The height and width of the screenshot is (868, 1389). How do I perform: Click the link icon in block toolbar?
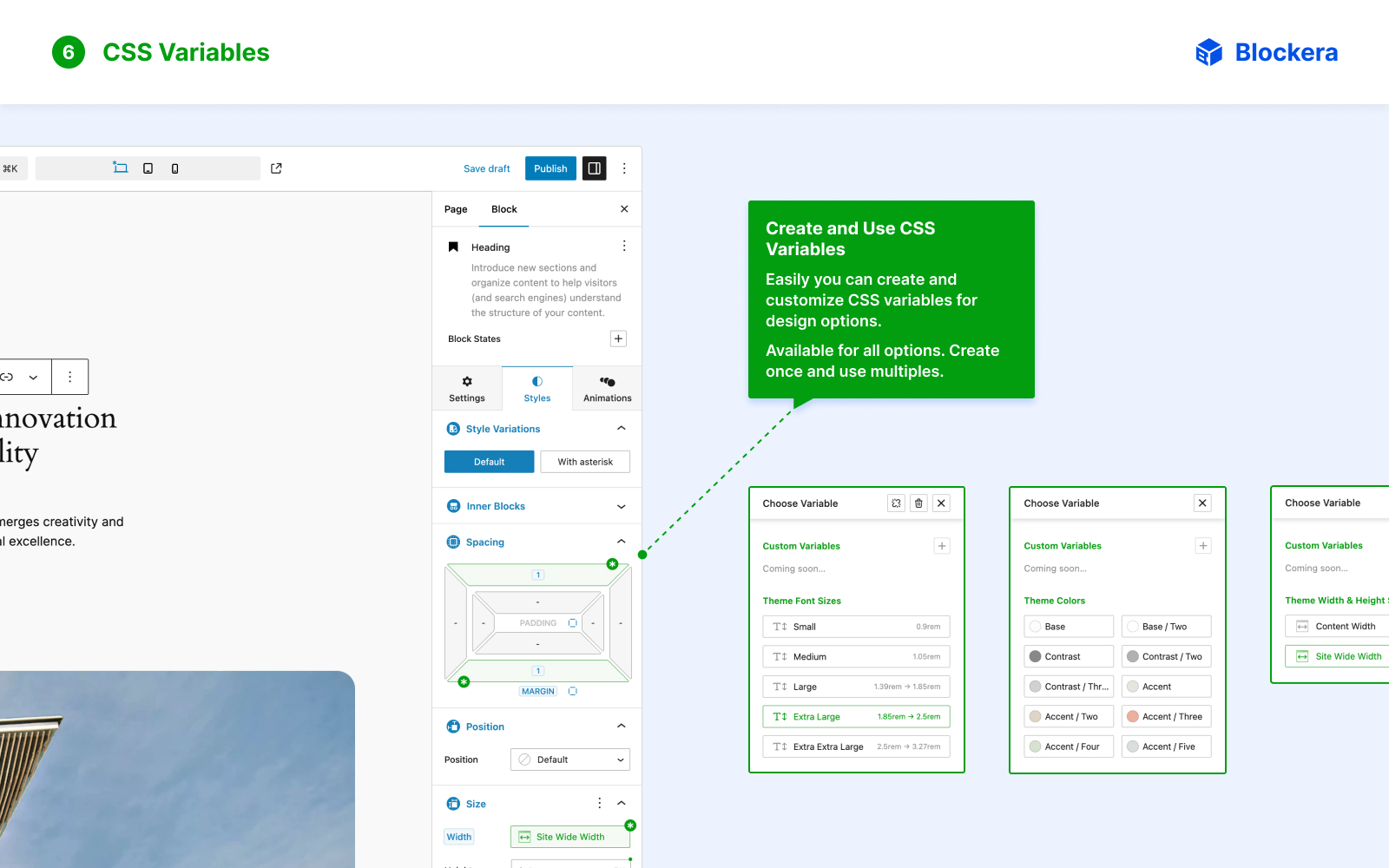pos(7,377)
